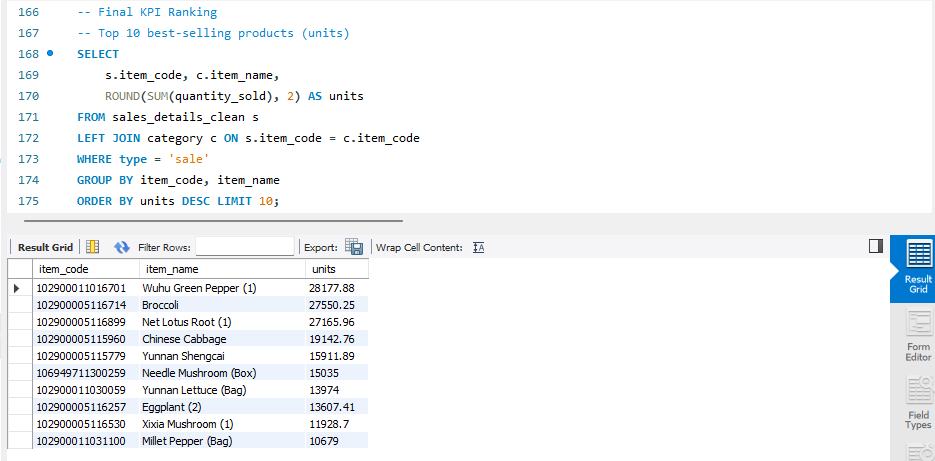
Task: Click the form view icon beside Result Grid
Action: 92,247
